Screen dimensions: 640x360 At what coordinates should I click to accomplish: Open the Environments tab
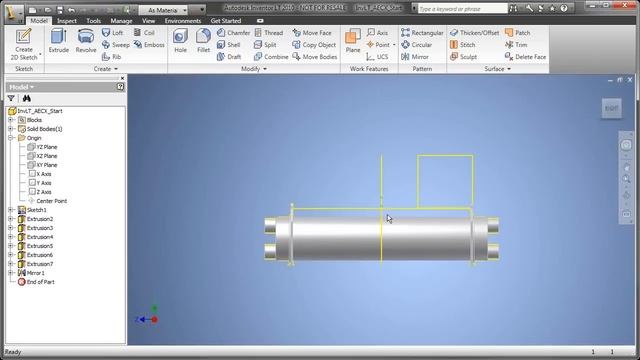183,21
